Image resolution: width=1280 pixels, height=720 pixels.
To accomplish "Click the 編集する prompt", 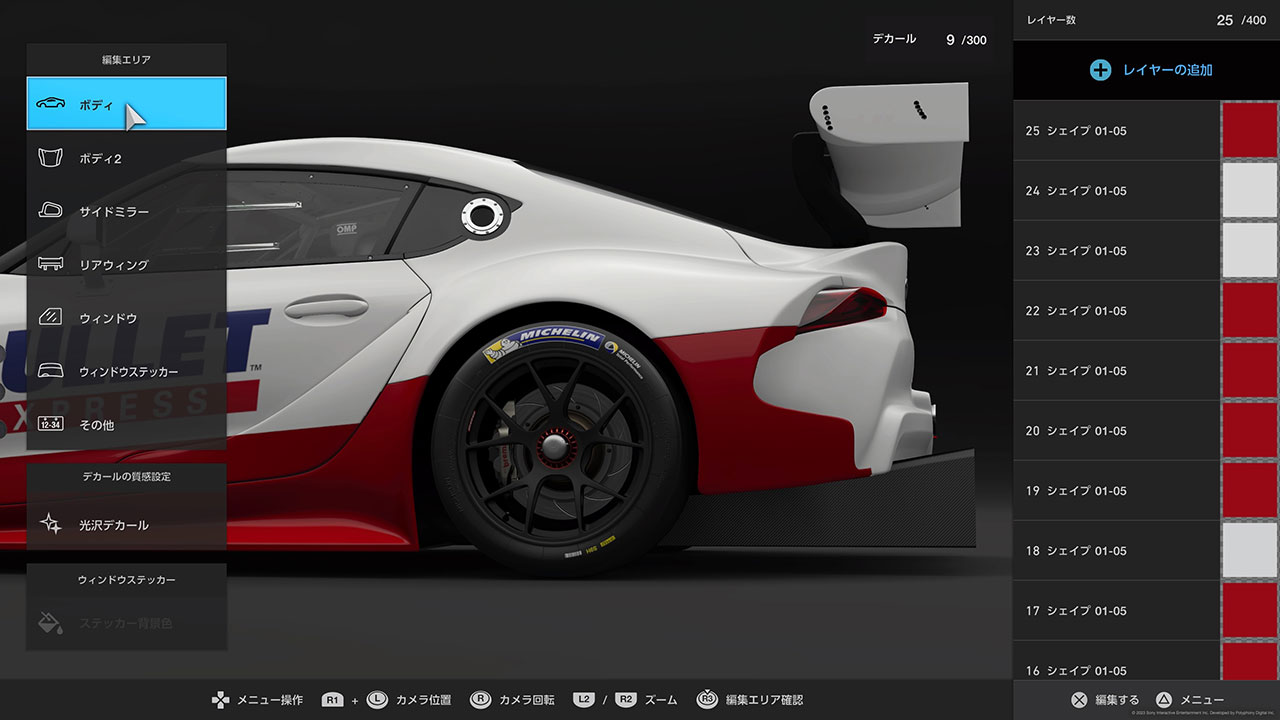I will click(x=1117, y=700).
